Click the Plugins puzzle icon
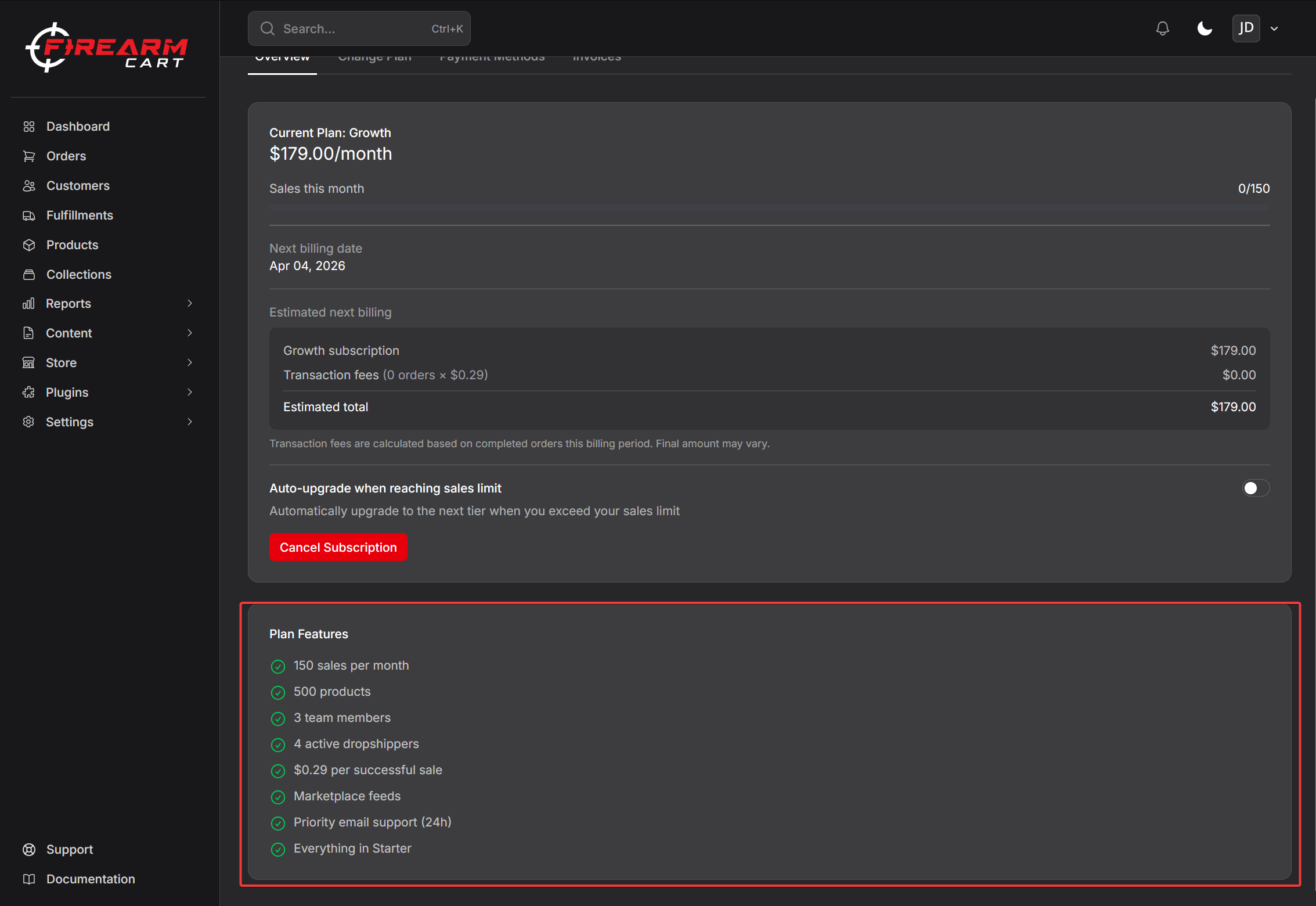This screenshot has height=906, width=1316. pos(29,393)
